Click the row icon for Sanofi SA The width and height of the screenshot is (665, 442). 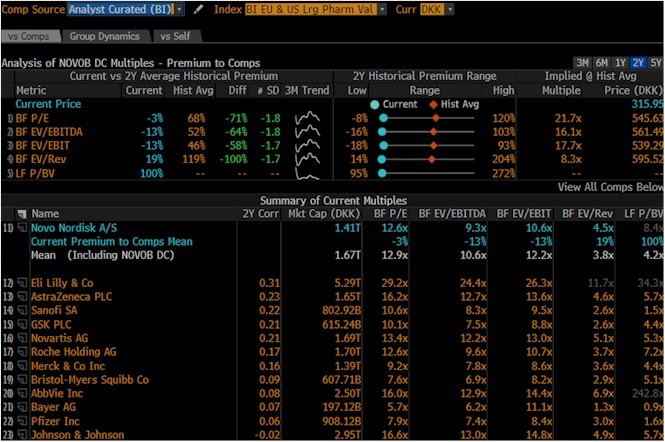tap(22, 311)
